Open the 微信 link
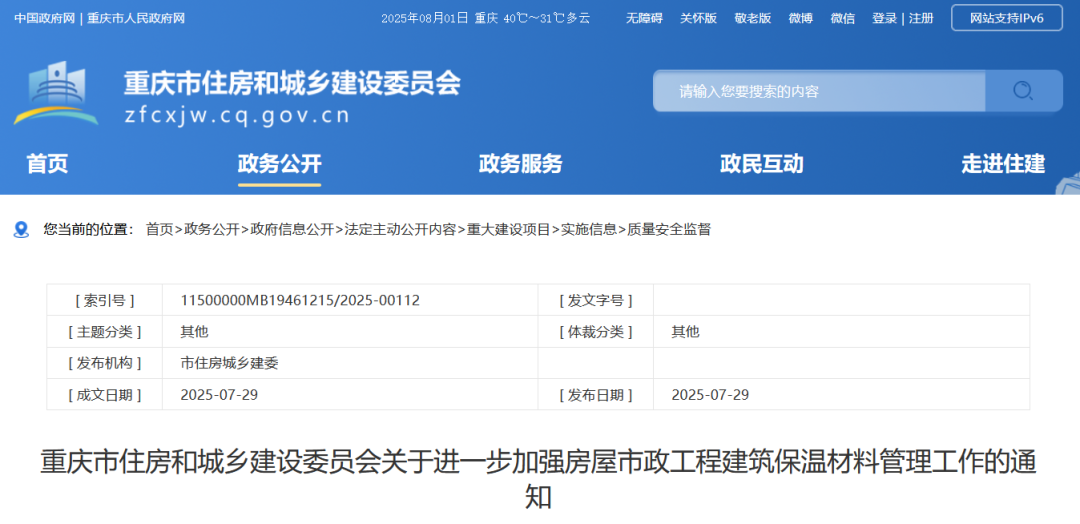The image size is (1080, 524). pos(842,18)
